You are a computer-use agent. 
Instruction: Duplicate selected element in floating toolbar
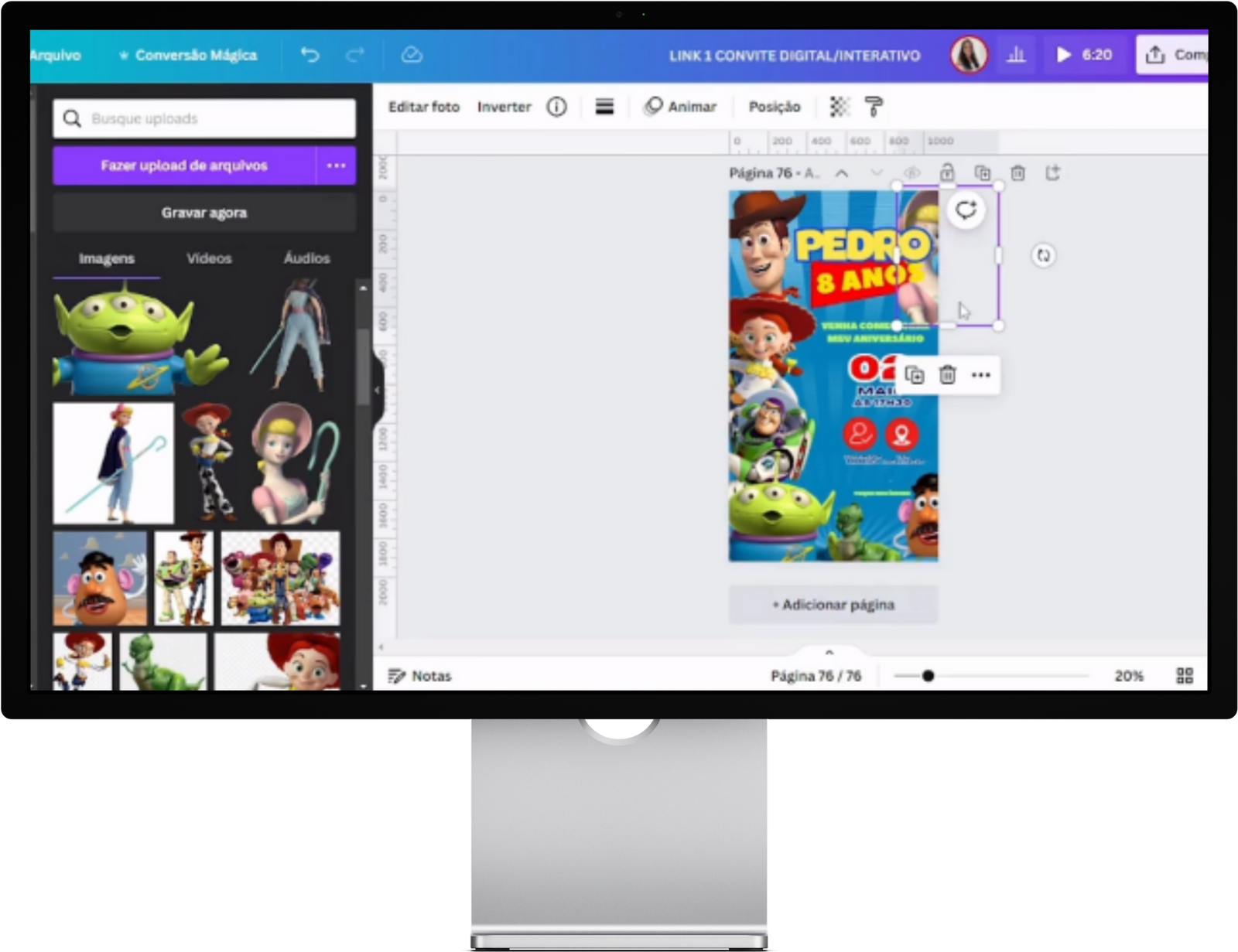(x=914, y=375)
